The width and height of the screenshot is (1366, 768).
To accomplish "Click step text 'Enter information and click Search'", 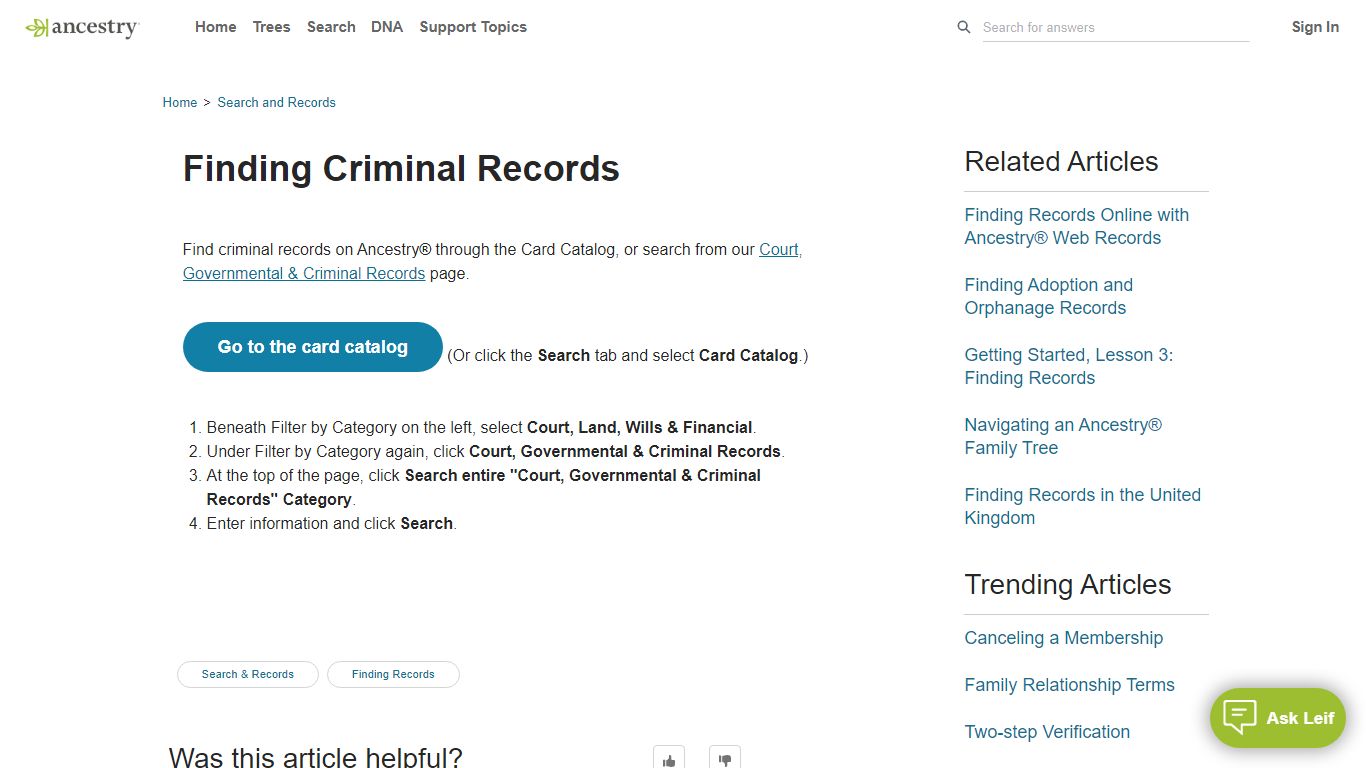I will tap(331, 523).
